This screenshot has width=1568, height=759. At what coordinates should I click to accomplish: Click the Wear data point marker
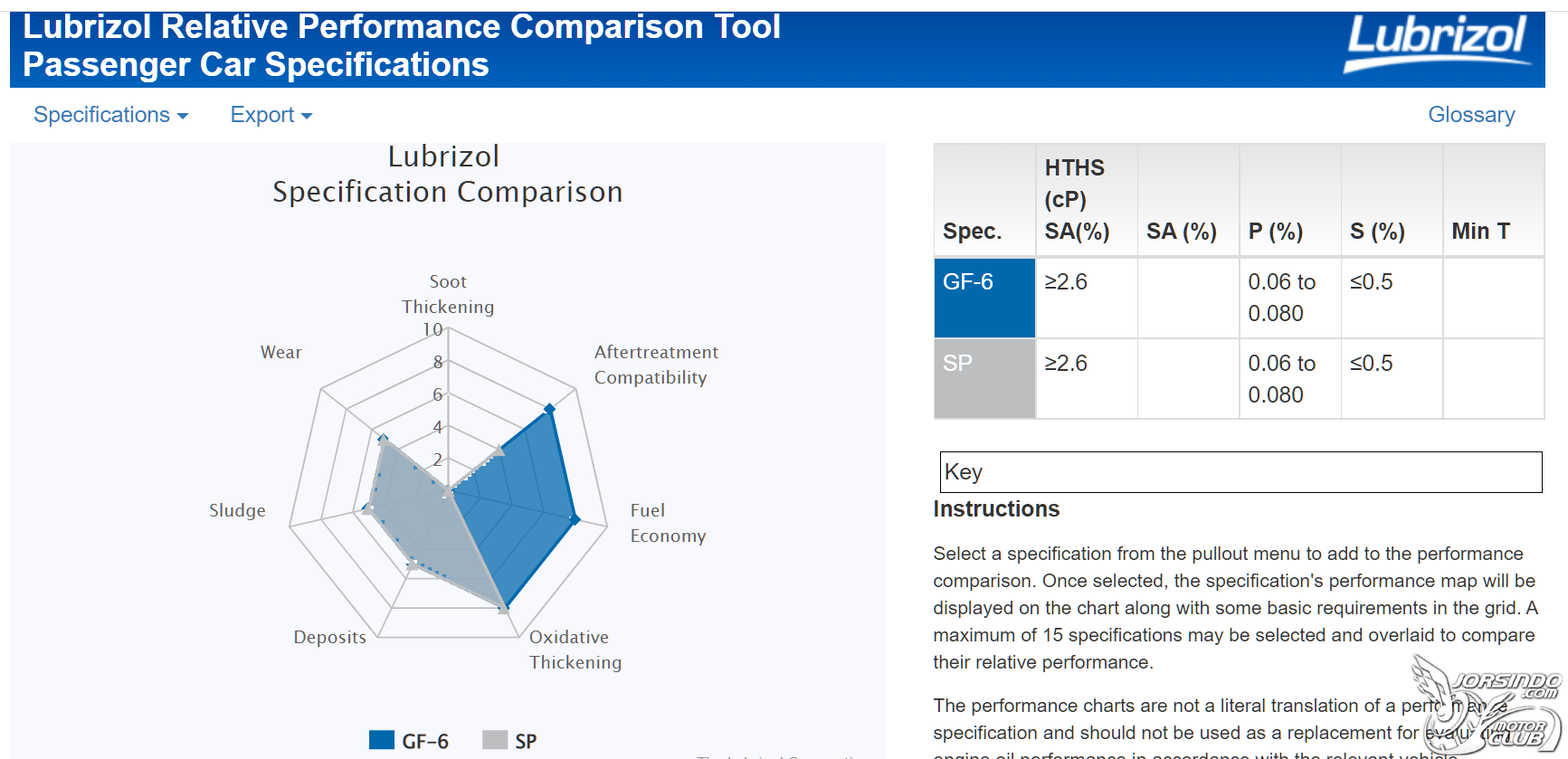[383, 441]
